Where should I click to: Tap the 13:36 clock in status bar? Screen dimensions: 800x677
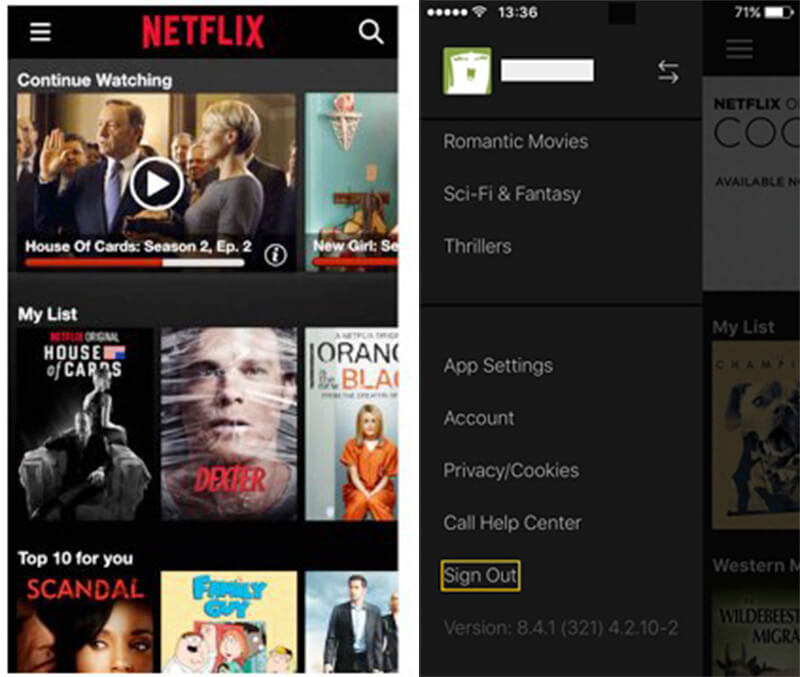point(518,12)
